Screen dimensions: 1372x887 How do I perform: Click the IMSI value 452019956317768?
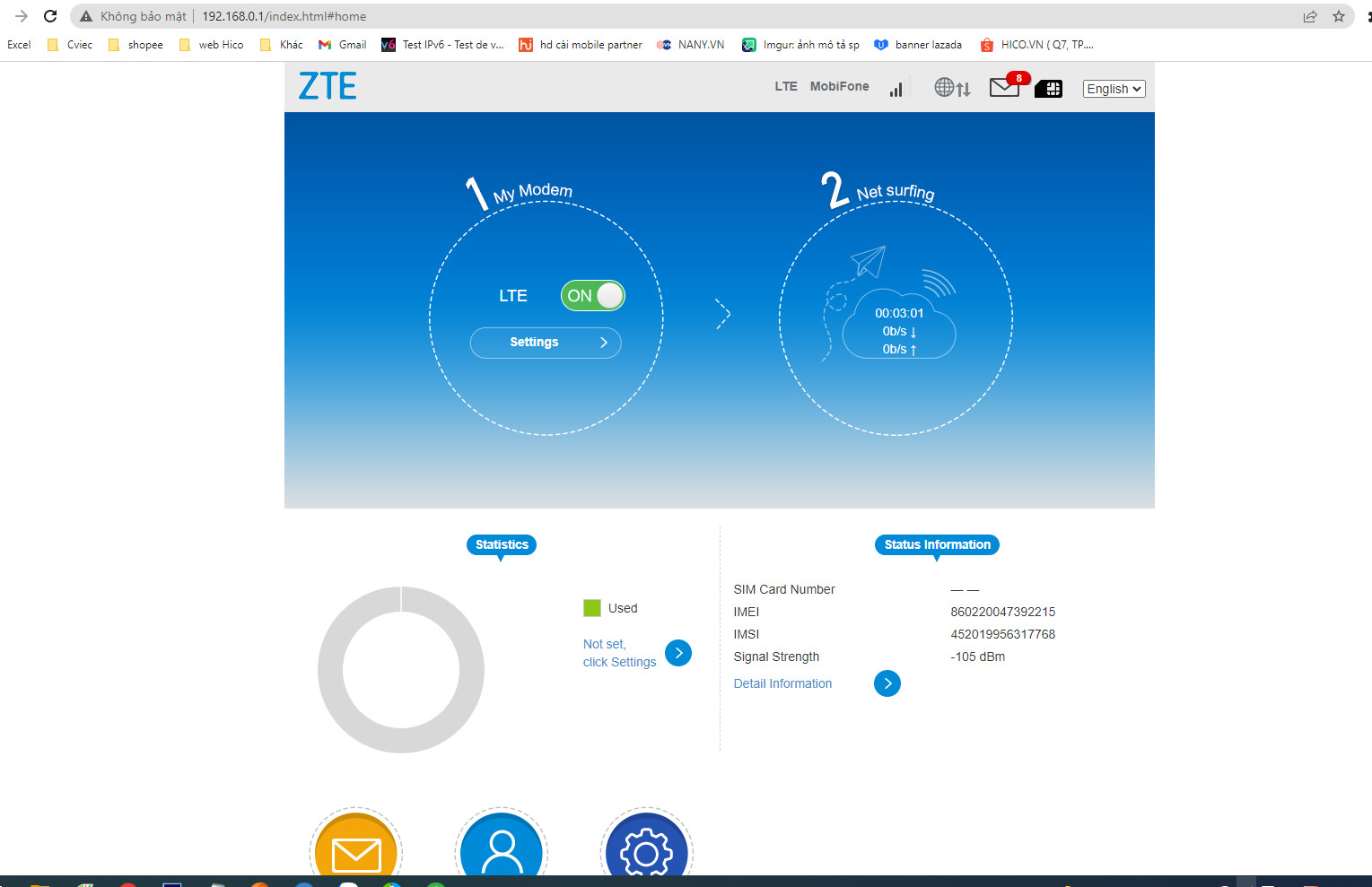tap(1003, 634)
